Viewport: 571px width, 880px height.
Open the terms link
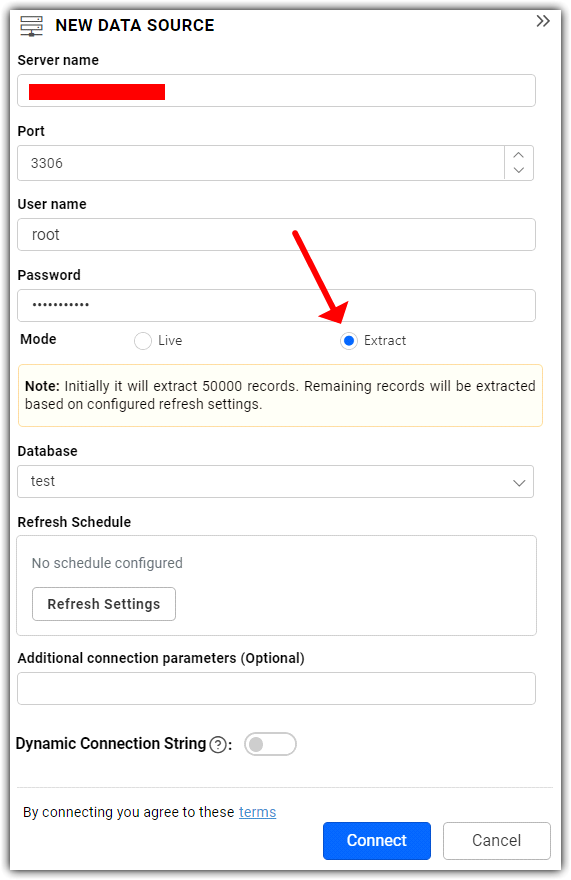pos(257,812)
